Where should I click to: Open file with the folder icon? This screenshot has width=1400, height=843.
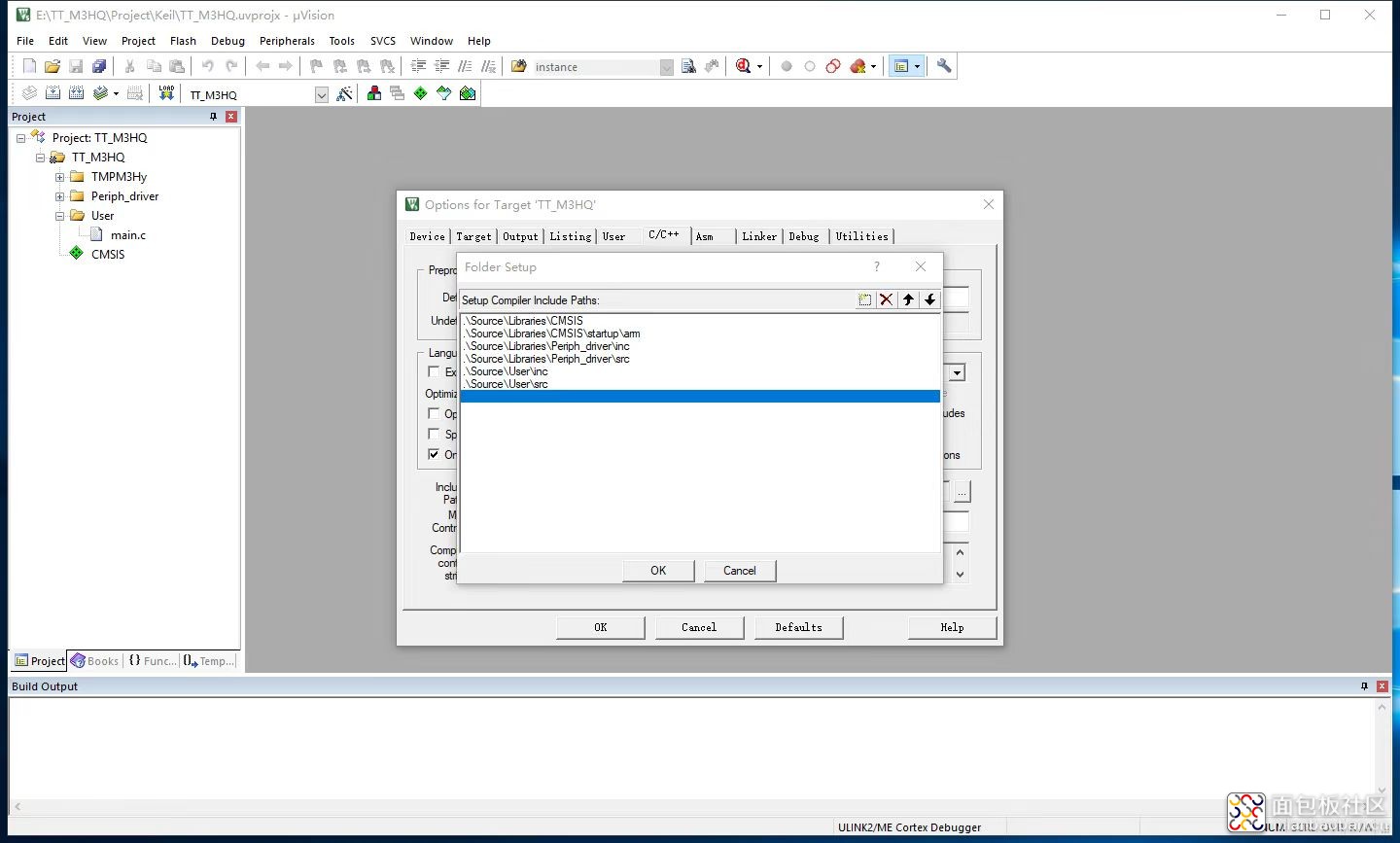(x=52, y=66)
